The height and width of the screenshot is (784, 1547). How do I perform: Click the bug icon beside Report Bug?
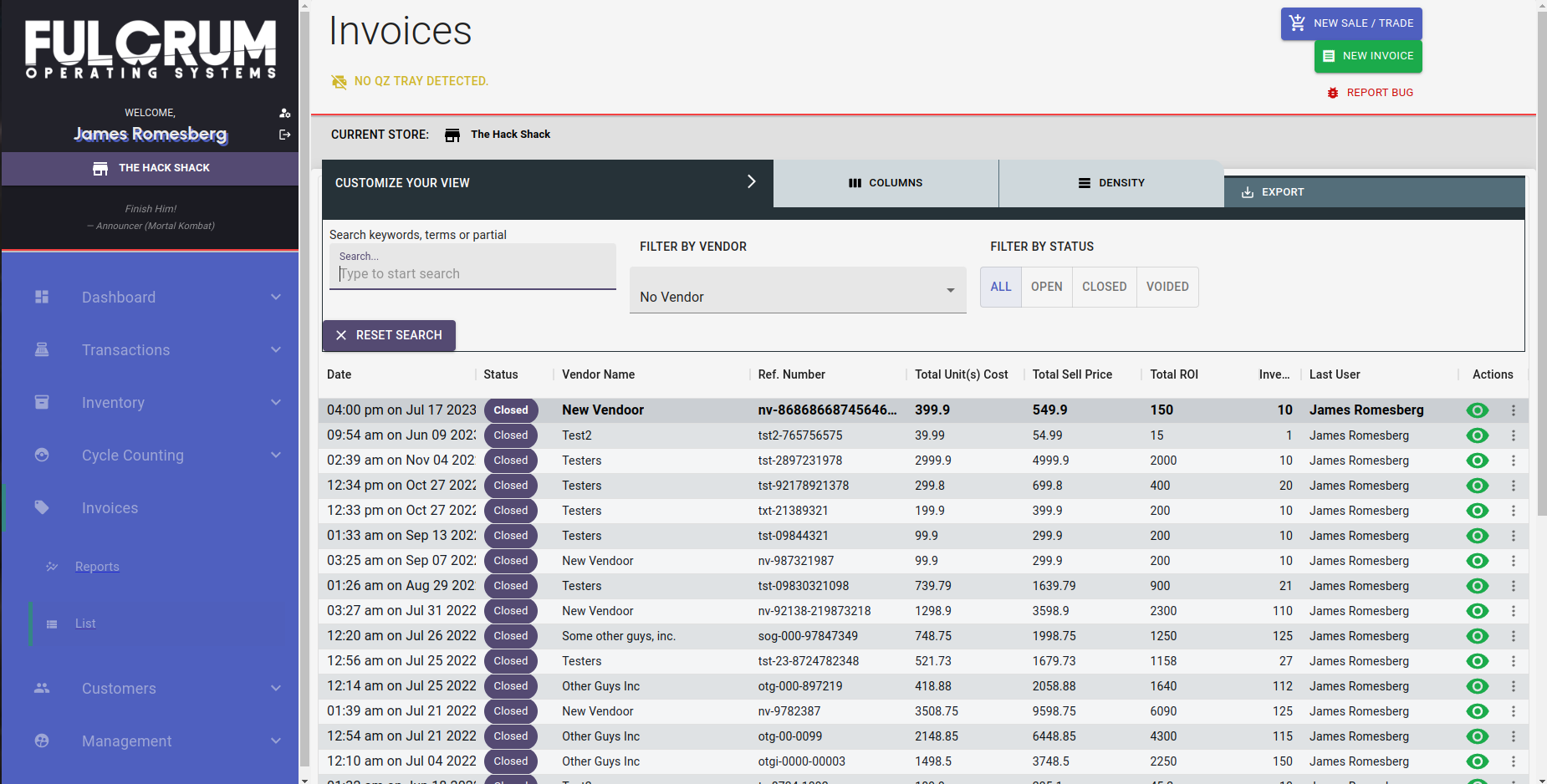pos(1333,93)
